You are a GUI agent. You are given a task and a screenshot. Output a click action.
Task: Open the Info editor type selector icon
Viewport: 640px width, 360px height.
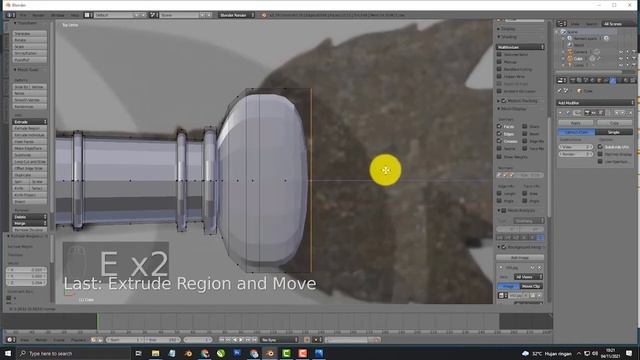tap(10, 15)
